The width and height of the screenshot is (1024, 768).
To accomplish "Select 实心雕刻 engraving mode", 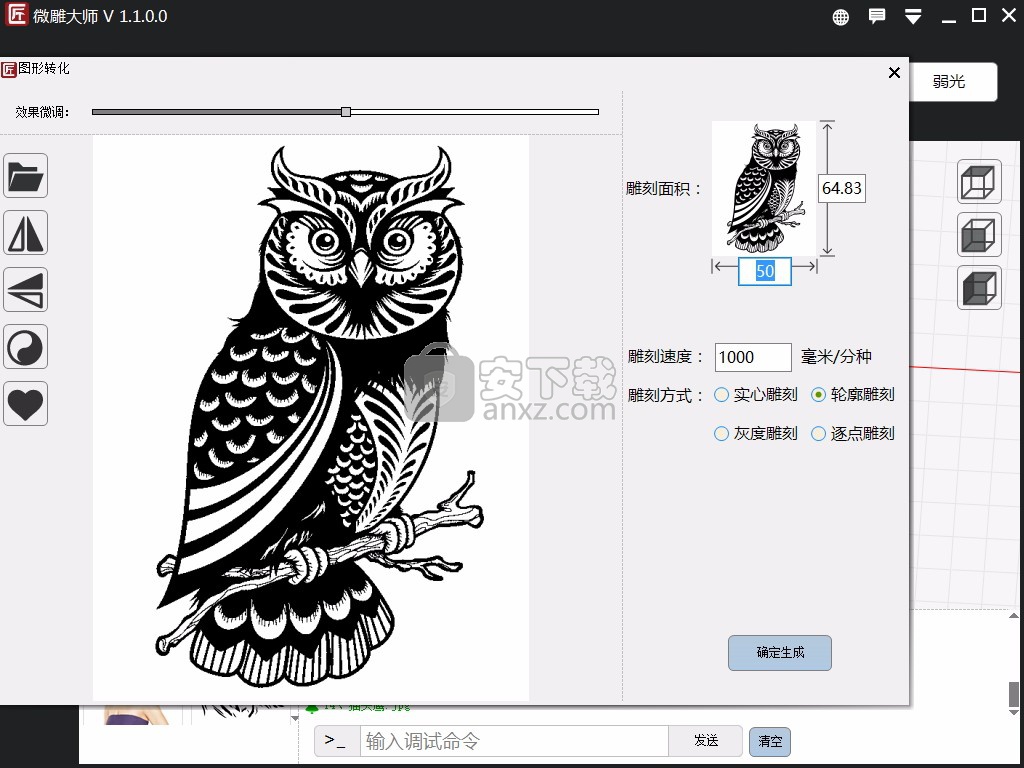I will click(756, 394).
